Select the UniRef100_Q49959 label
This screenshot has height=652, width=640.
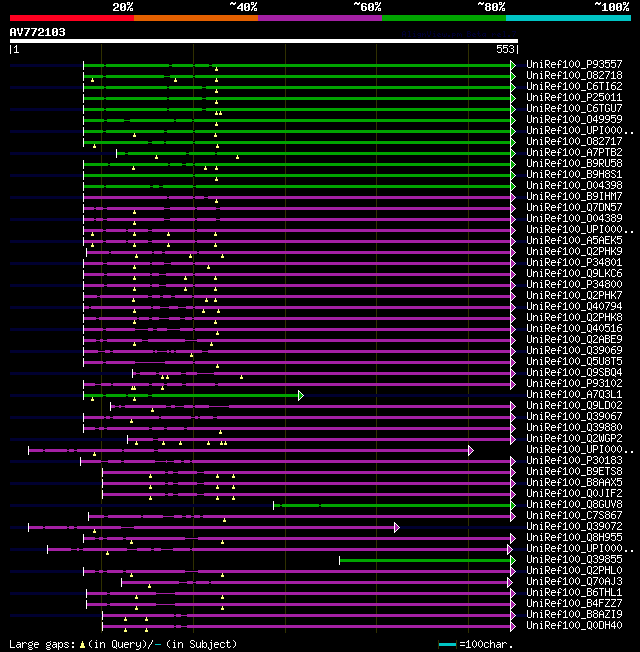pyautogui.click(x=574, y=119)
